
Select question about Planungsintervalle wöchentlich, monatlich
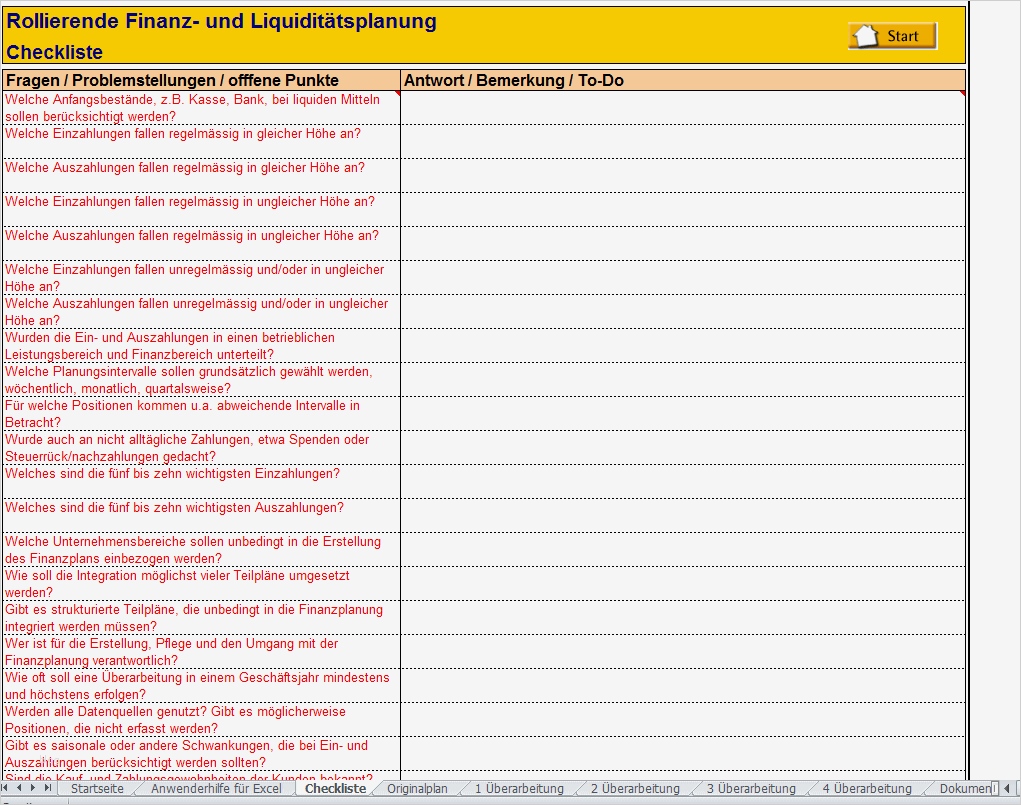pos(202,379)
